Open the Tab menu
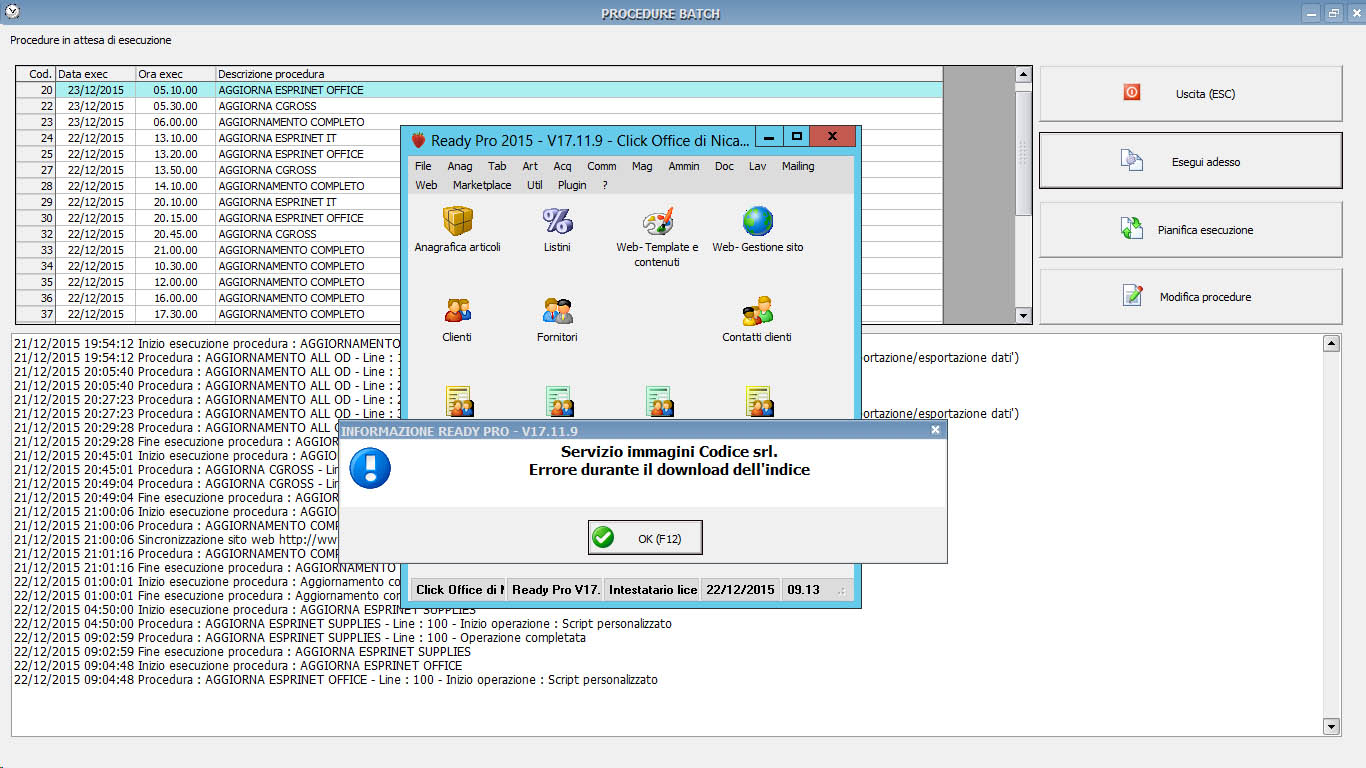This screenshot has height=768, width=1366. (497, 166)
